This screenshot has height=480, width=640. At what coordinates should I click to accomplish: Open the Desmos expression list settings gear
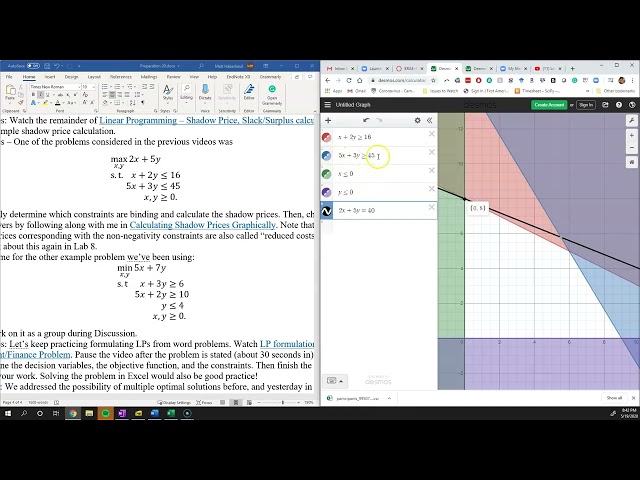click(417, 120)
